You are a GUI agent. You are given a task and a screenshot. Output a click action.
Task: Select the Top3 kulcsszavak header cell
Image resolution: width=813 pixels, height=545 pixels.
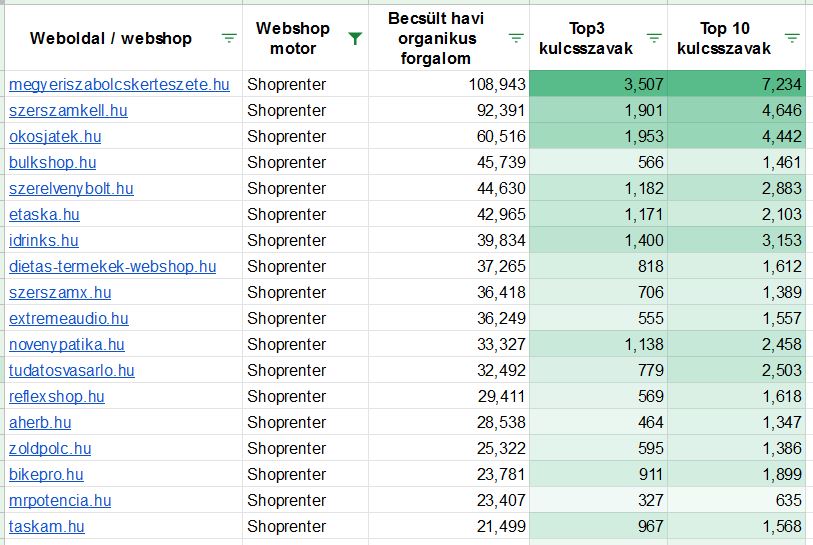[598, 38]
